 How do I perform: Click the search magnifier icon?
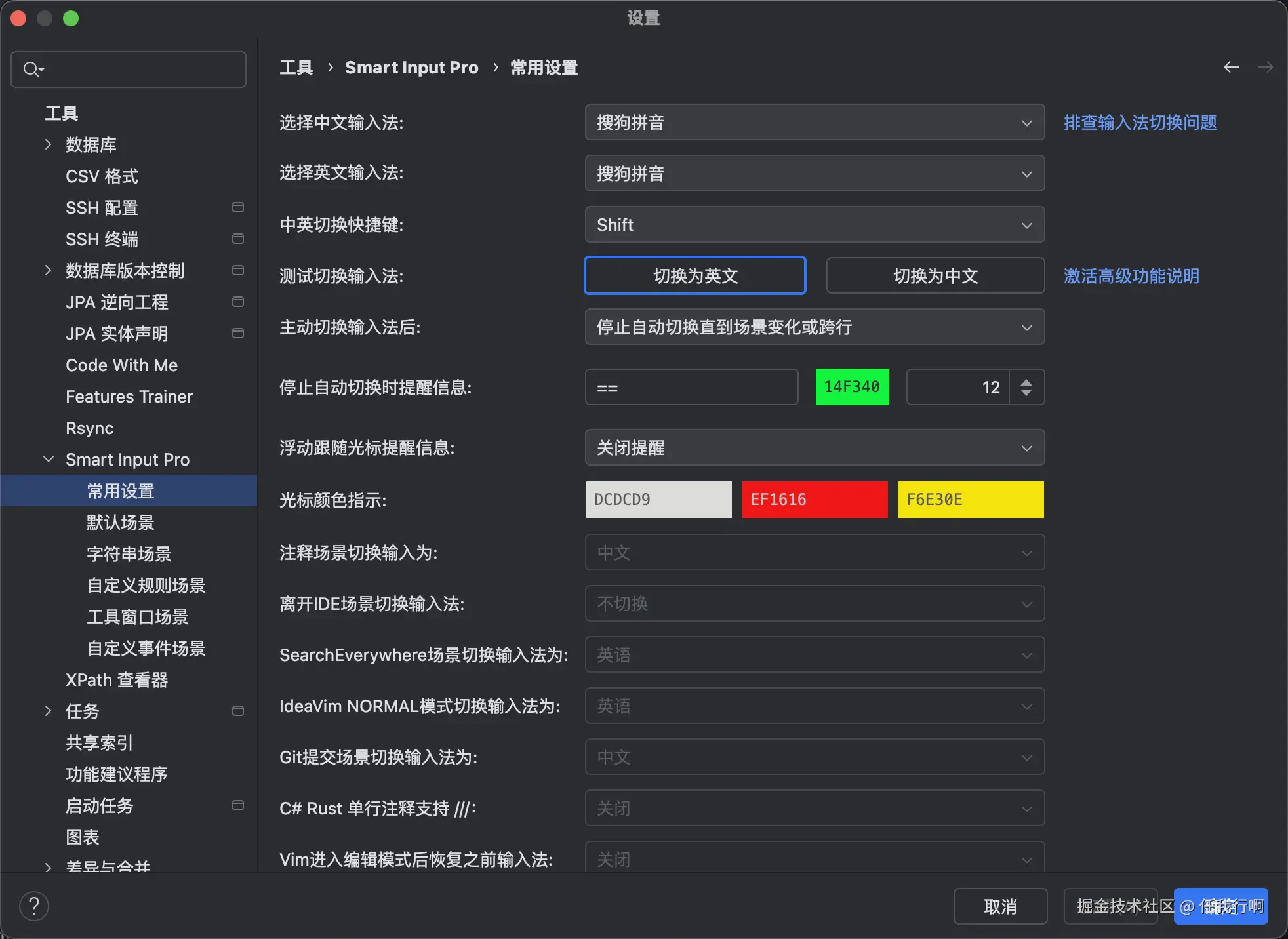pyautogui.click(x=31, y=69)
